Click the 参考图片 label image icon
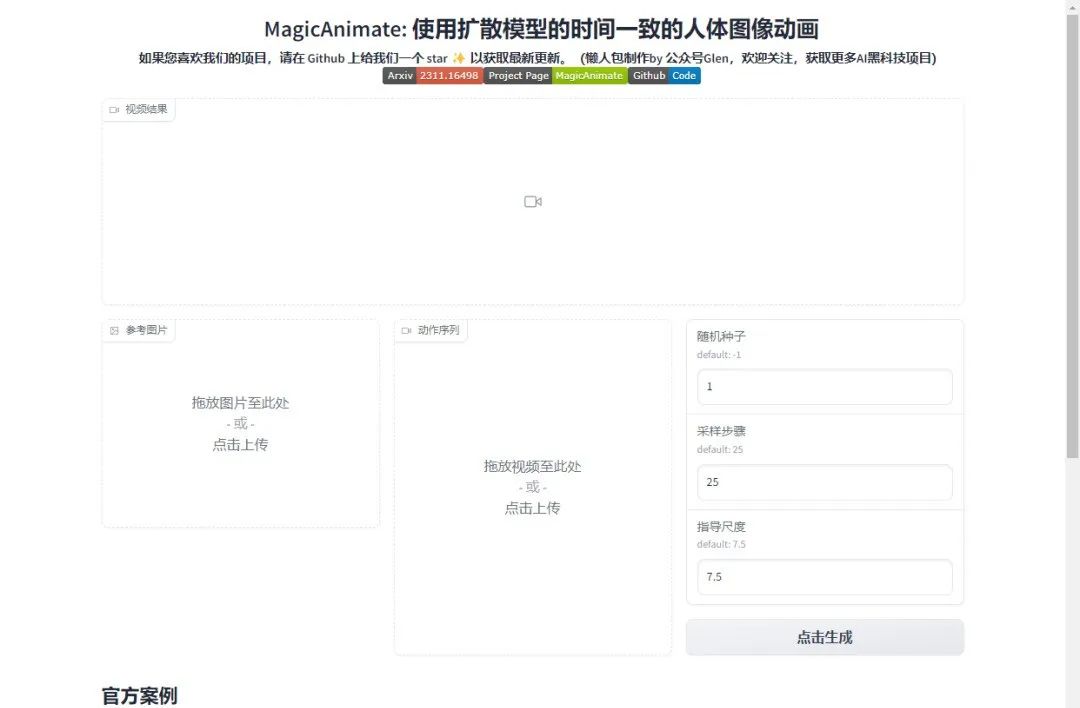 114,331
